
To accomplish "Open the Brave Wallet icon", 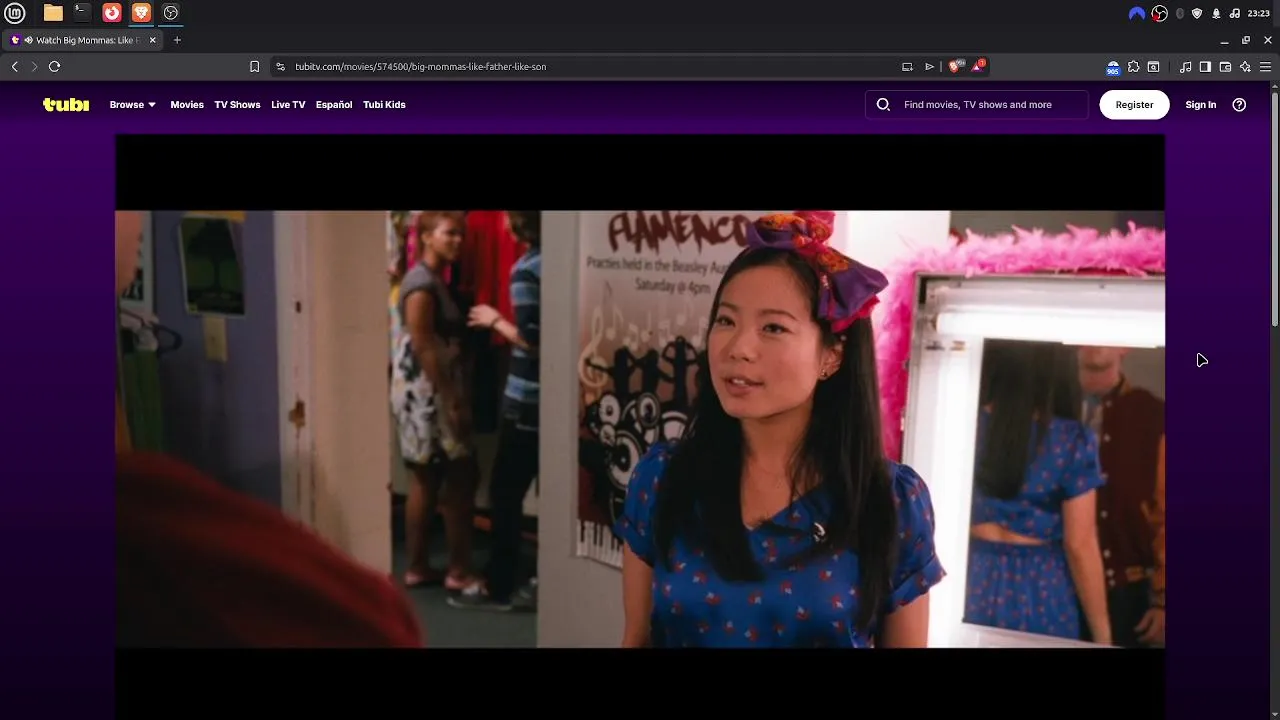I will tap(1225, 67).
